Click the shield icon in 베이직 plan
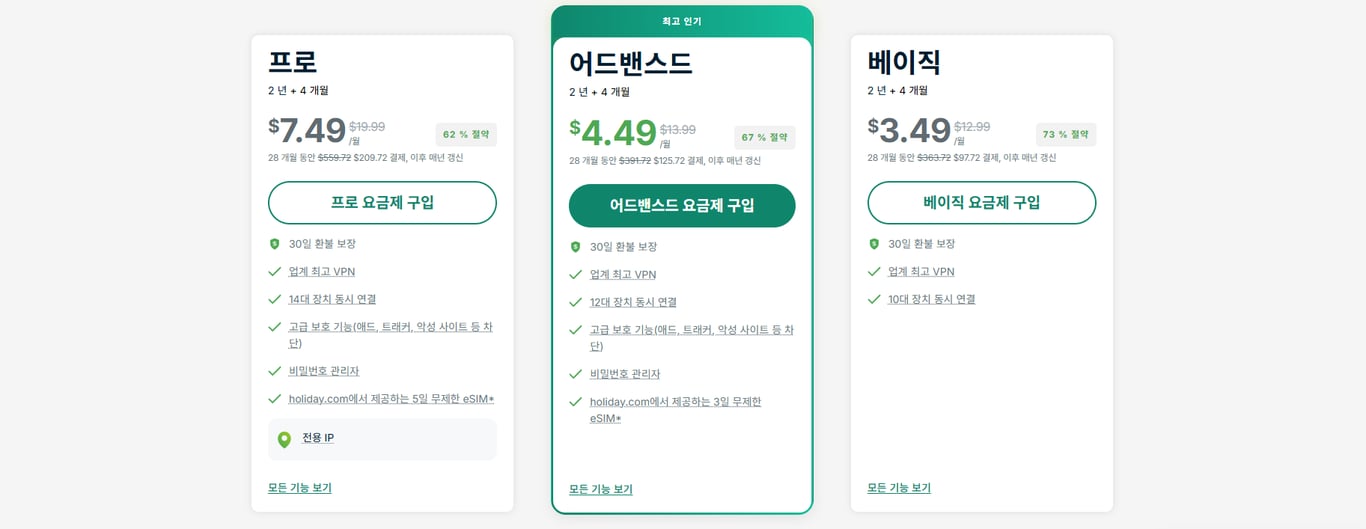Viewport: 1366px width, 529px height. 874,244
